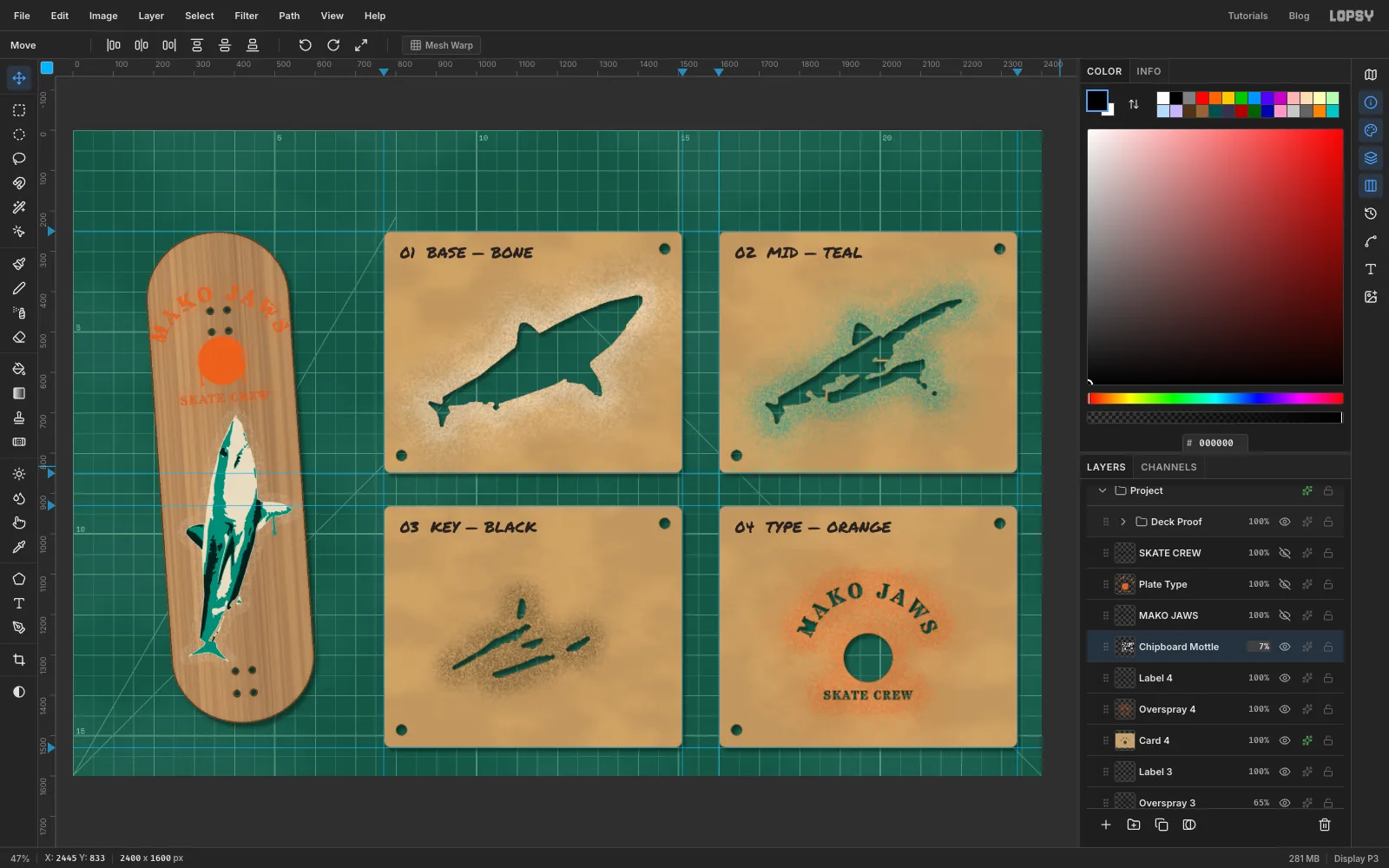Swap foreground and background colors

click(x=1134, y=104)
